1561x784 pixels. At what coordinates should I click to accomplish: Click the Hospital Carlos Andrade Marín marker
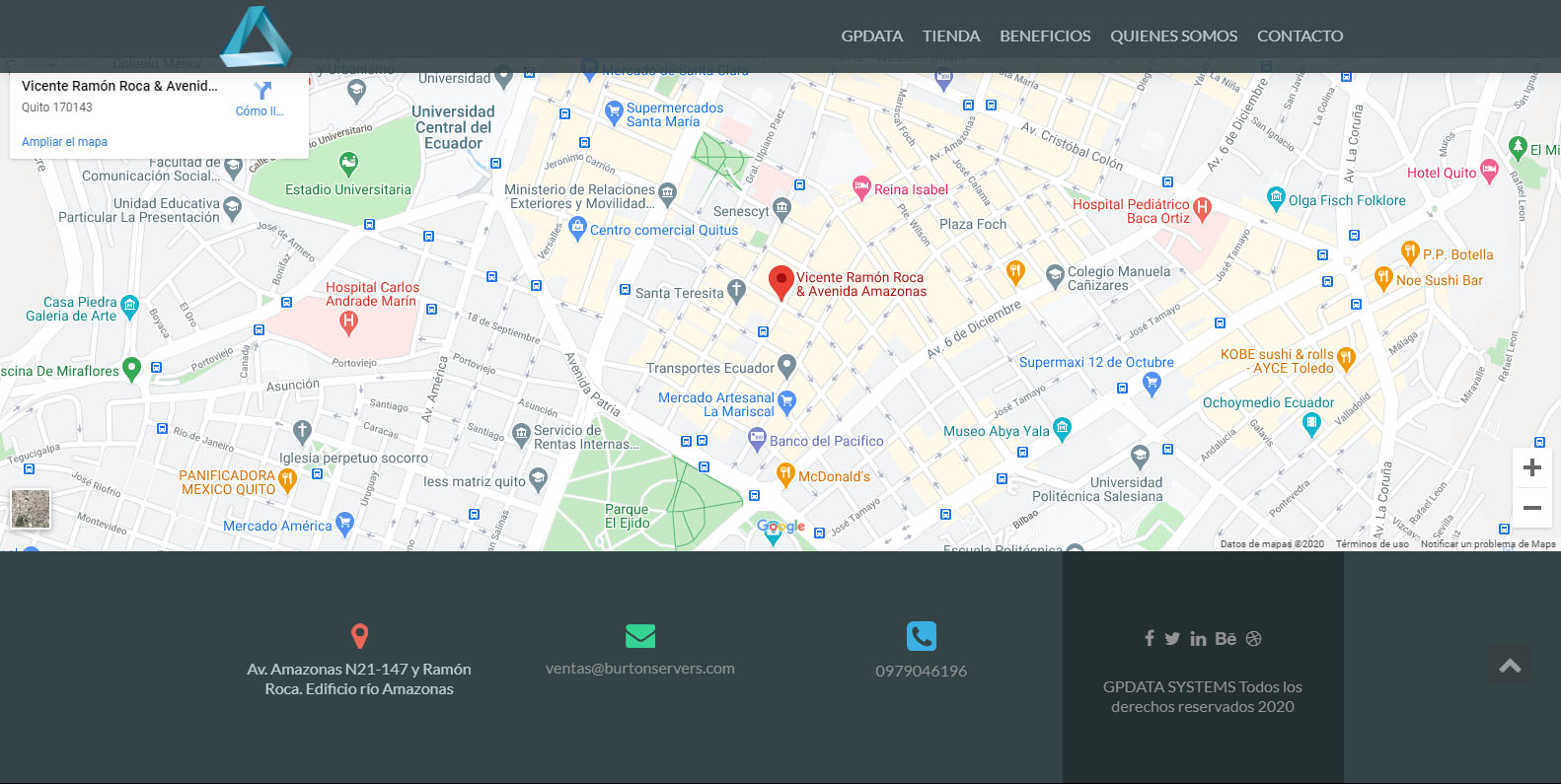pos(347,321)
